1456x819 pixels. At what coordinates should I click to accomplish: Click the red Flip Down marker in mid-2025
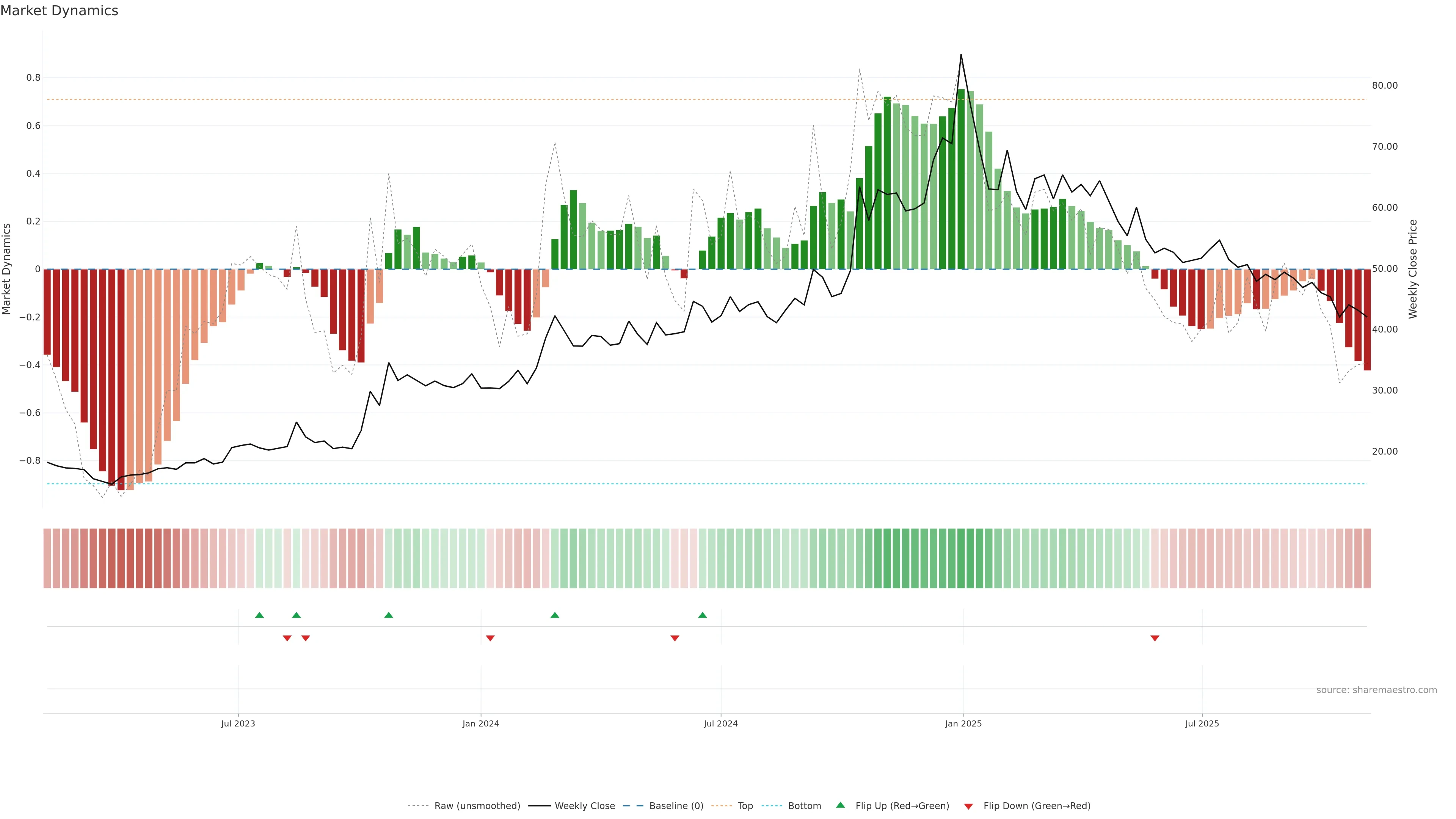point(1155,638)
